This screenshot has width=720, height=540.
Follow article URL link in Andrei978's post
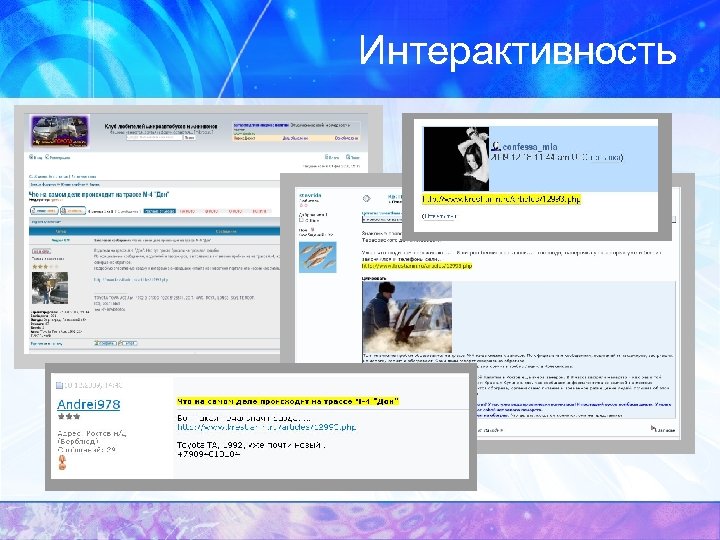pyautogui.click(x=266, y=427)
